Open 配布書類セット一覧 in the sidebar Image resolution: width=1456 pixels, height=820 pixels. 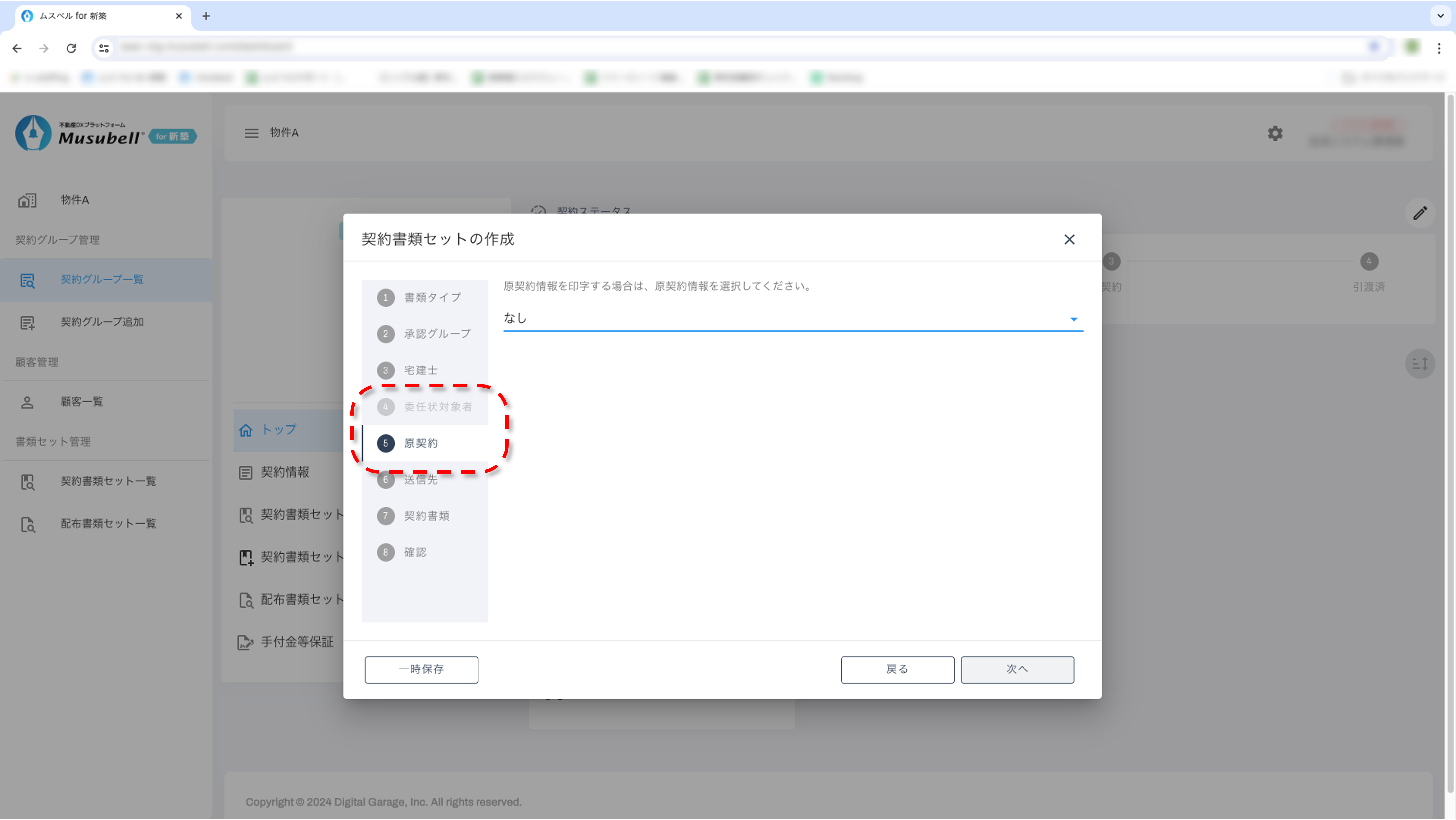coord(108,524)
